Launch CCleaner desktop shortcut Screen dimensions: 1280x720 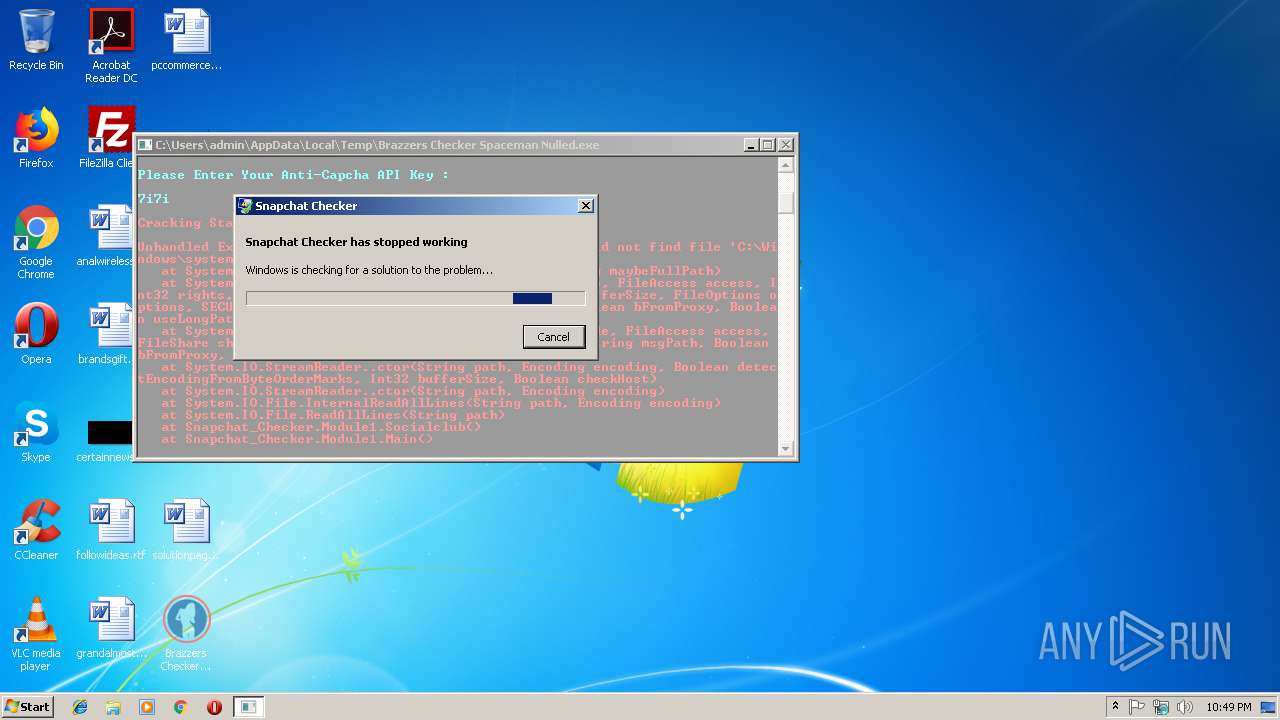(x=36, y=530)
